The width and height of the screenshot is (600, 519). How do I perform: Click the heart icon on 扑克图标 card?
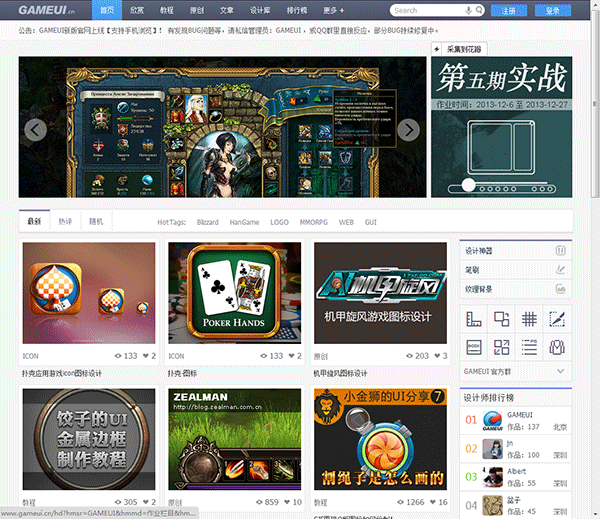(291, 356)
